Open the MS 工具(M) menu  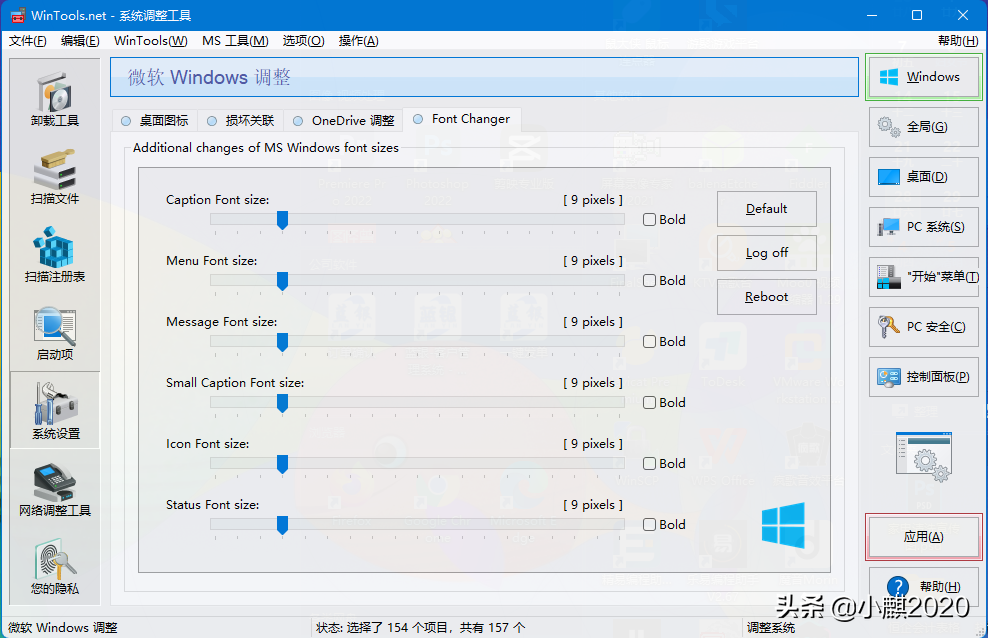point(235,41)
